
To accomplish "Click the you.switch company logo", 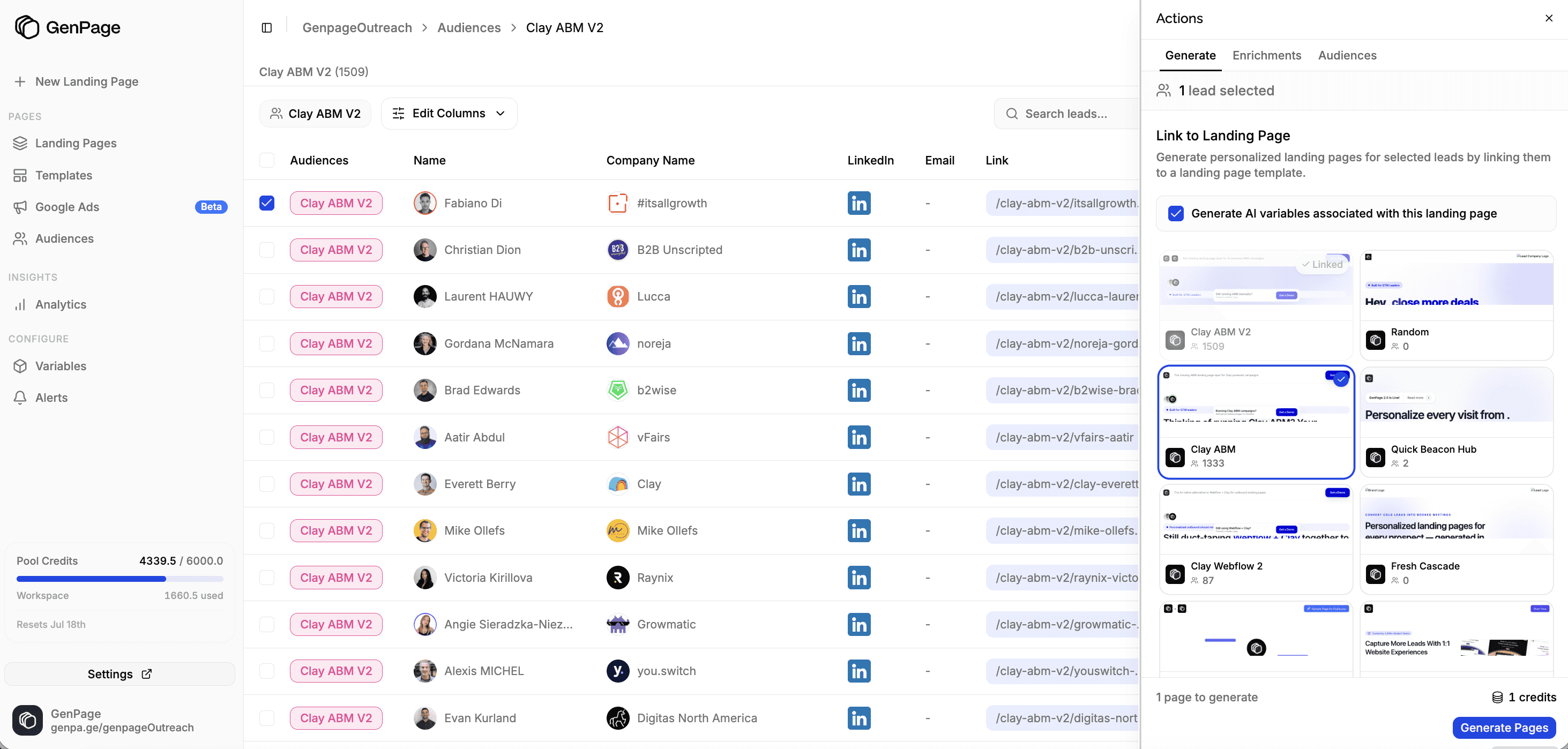I will [618, 671].
